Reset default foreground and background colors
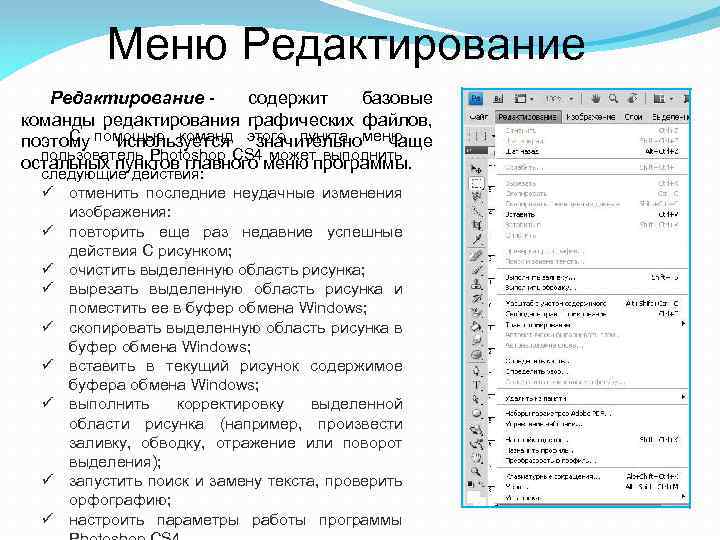 pyautogui.click(x=470, y=483)
